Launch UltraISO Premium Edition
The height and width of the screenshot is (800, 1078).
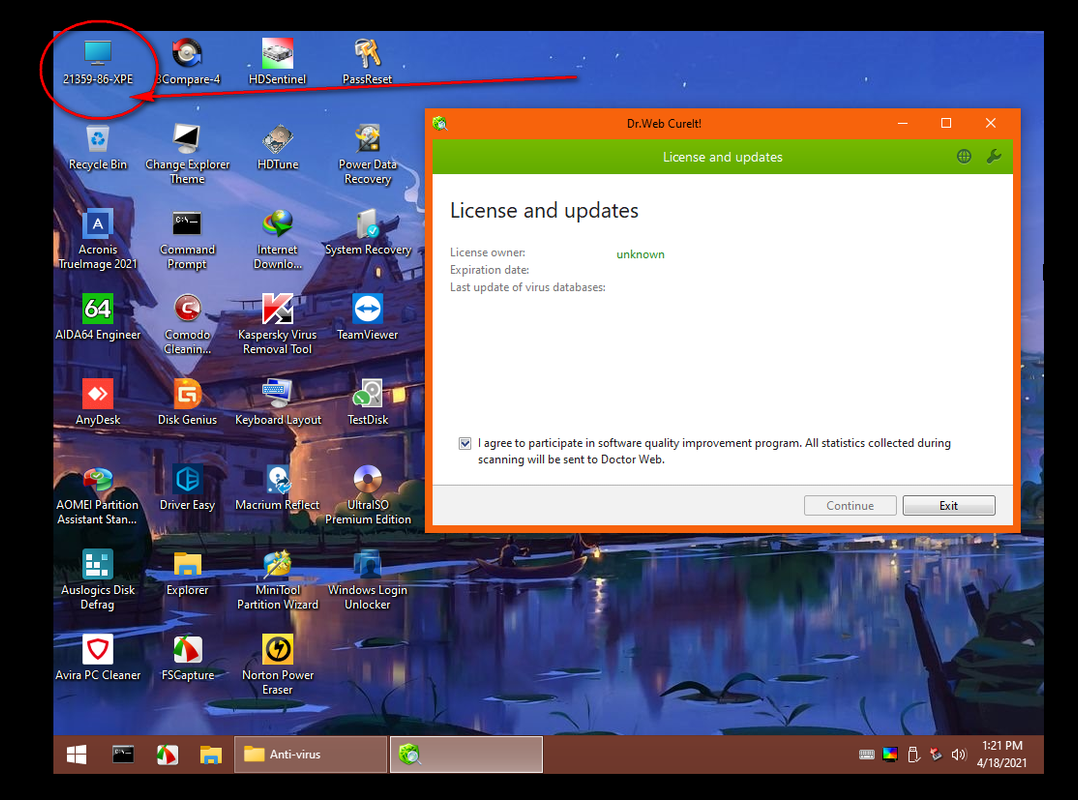[x=367, y=495]
